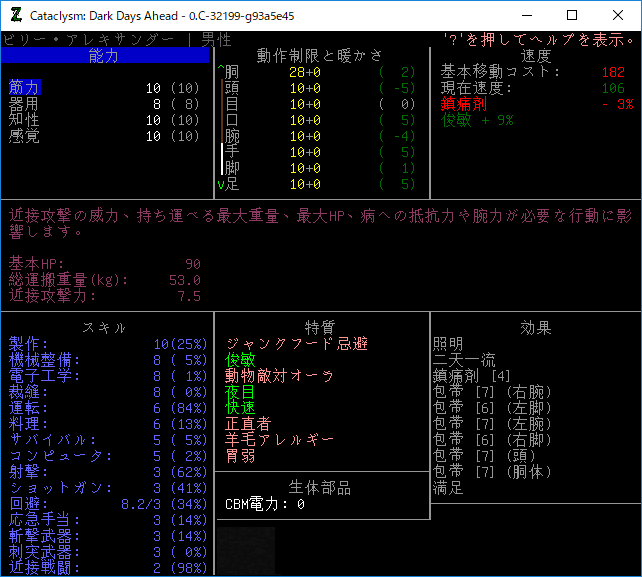This screenshot has height=577, width=642.
Task: Open the スキル panel header
Action: coord(104,328)
